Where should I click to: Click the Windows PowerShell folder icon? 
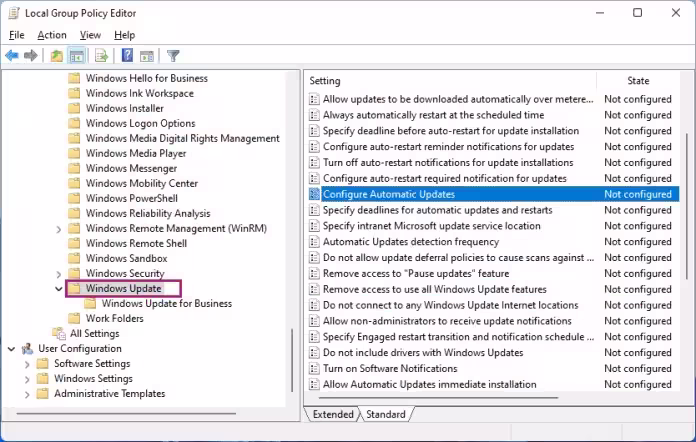[74, 198]
